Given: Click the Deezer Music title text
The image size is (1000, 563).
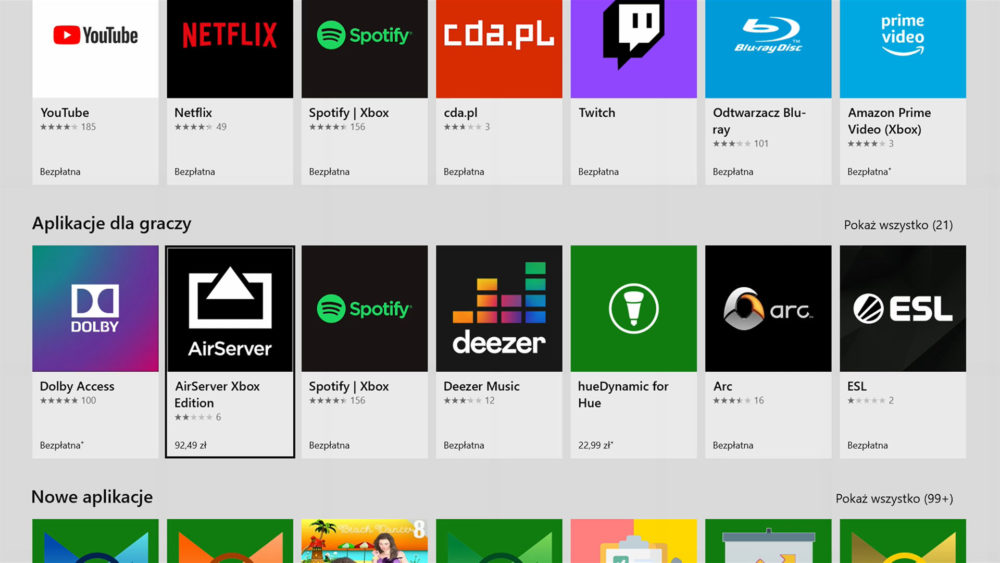Looking at the screenshot, I should pyautogui.click(x=482, y=386).
